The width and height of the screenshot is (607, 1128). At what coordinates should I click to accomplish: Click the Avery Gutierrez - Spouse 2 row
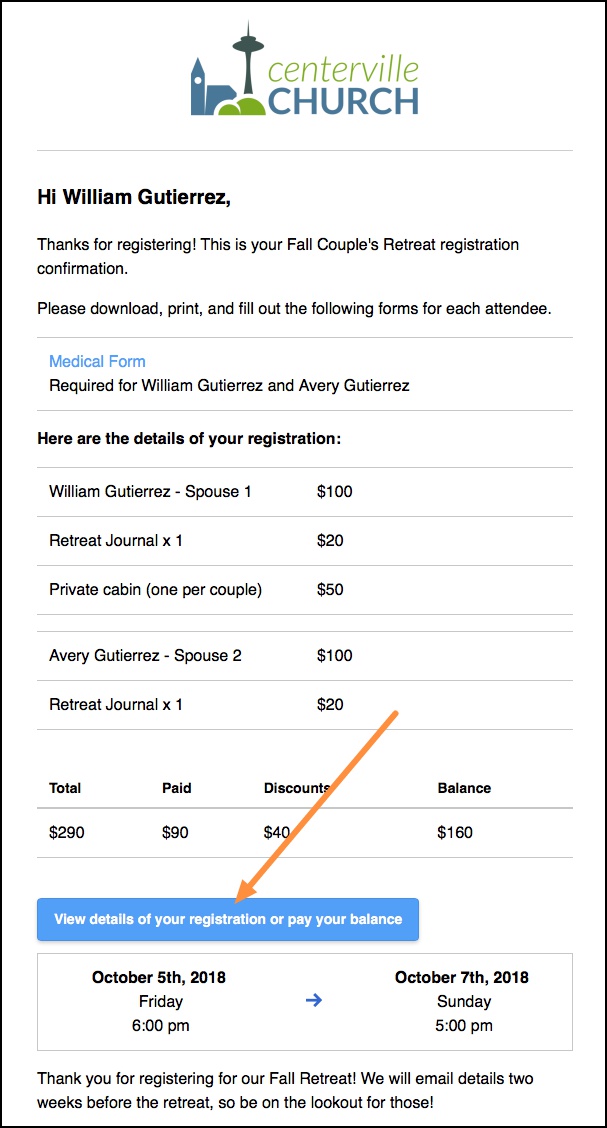304,656
